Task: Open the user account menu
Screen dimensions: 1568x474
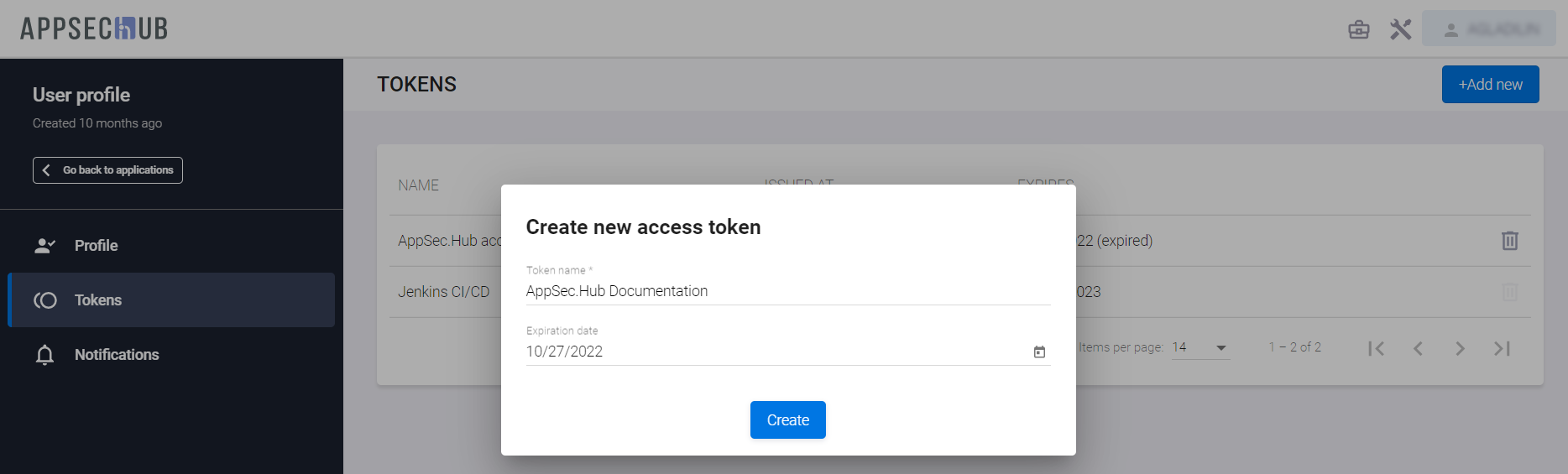Action: coord(1488,29)
